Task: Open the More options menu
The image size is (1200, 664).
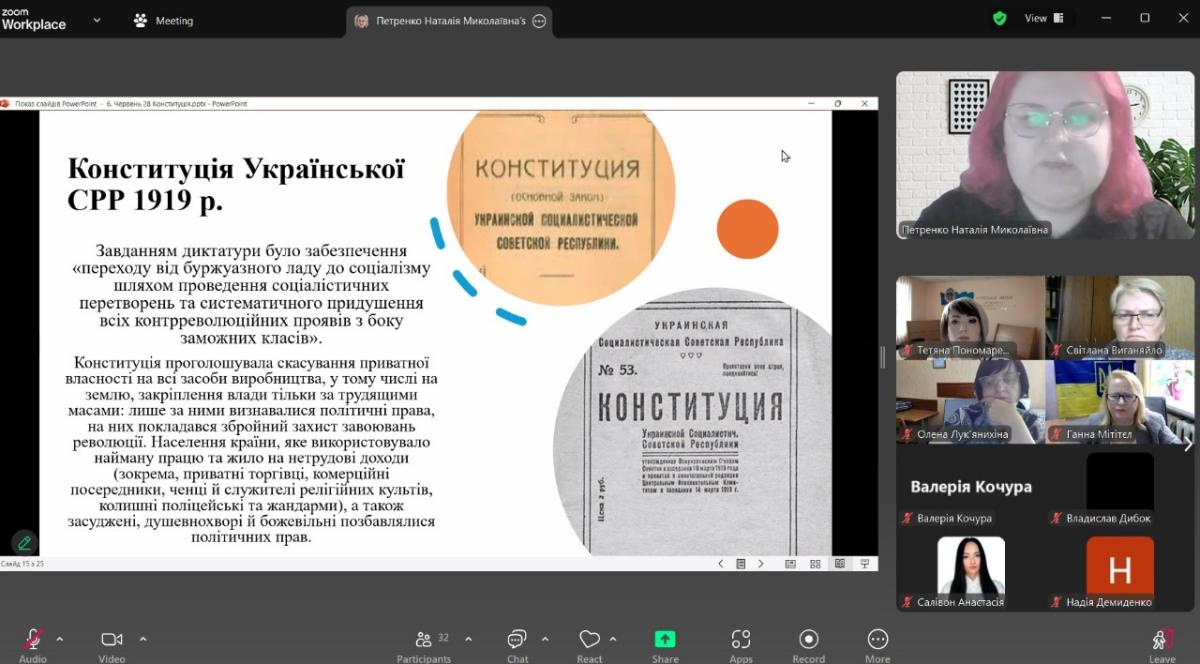Action: (877, 640)
